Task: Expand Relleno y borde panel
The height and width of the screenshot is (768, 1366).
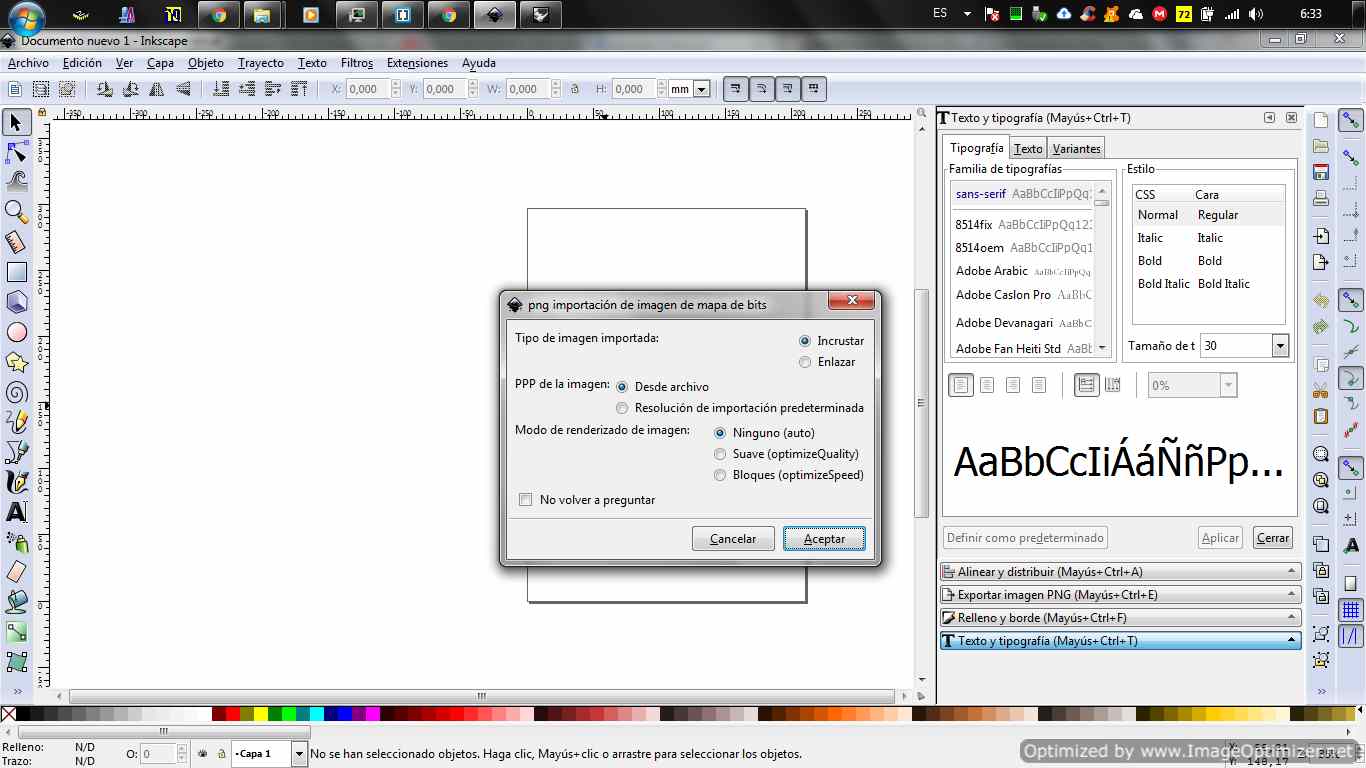Action: pyautogui.click(x=1120, y=618)
